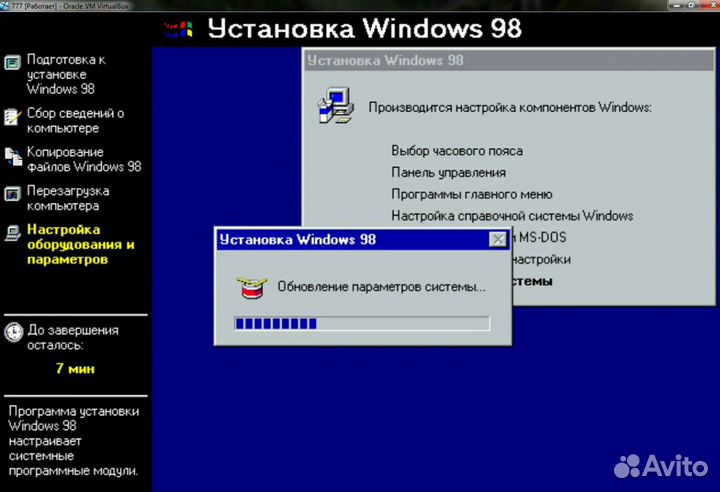Click the Копирование файлов Windows 98 step
The width and height of the screenshot is (720, 492).
point(84,159)
